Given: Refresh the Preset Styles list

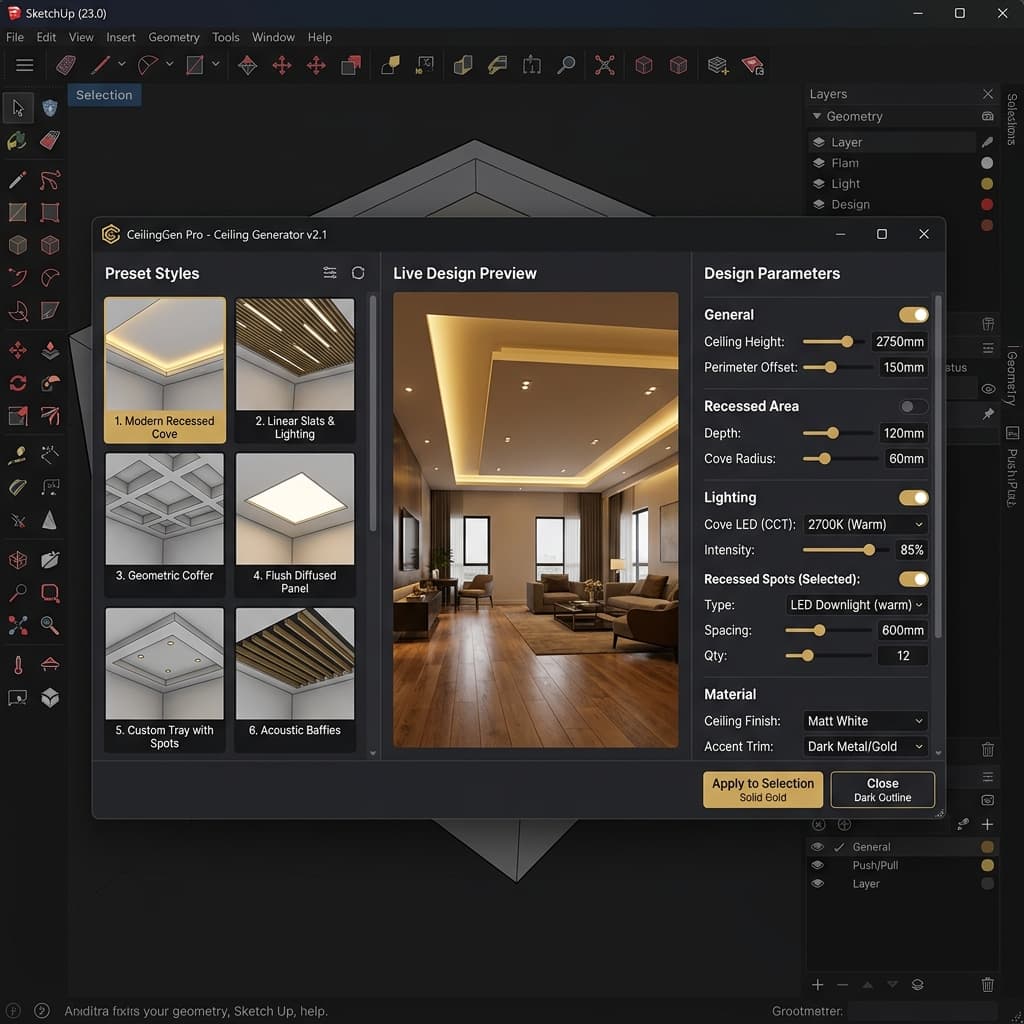Looking at the screenshot, I should pyautogui.click(x=358, y=273).
